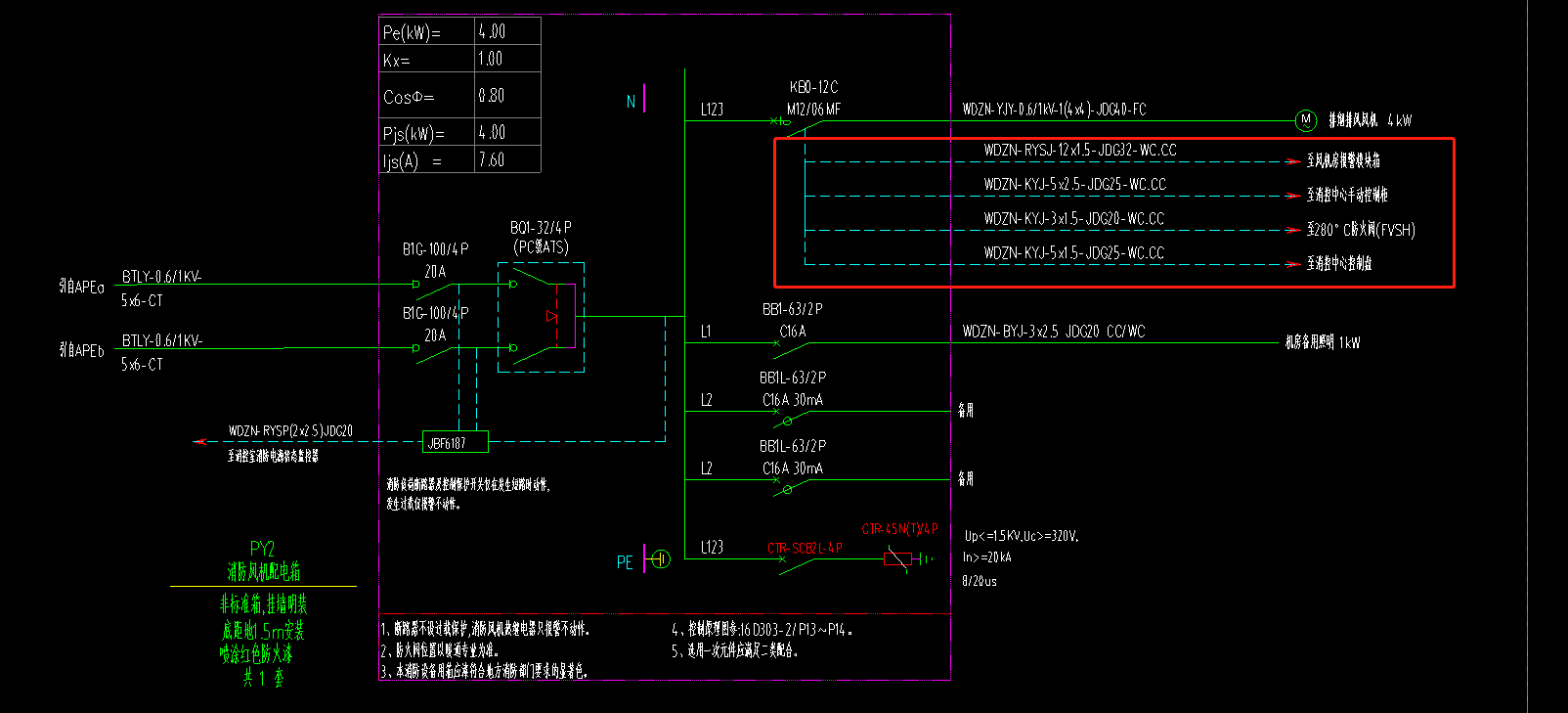The image size is (1568, 713).
Task: Select cable text WDZN-KYJ-5x2.5-JDG25-WC.CC
Action: coord(1074,184)
